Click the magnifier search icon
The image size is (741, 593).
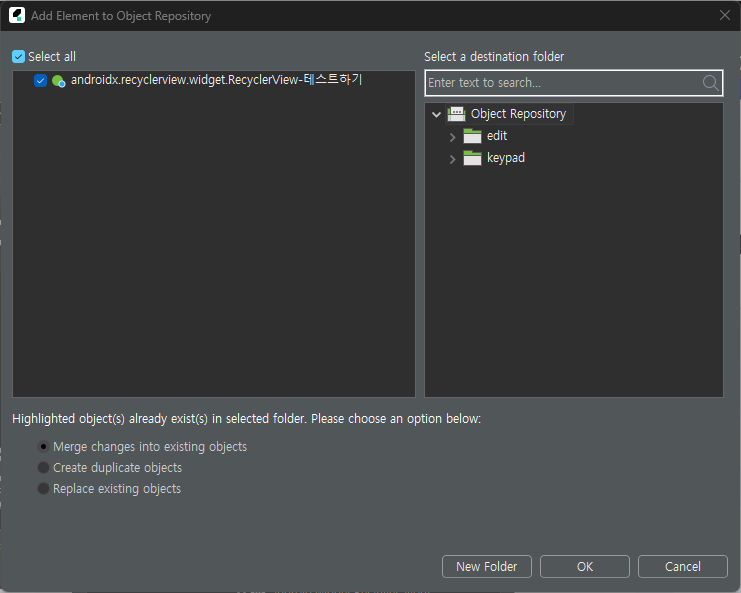[710, 83]
